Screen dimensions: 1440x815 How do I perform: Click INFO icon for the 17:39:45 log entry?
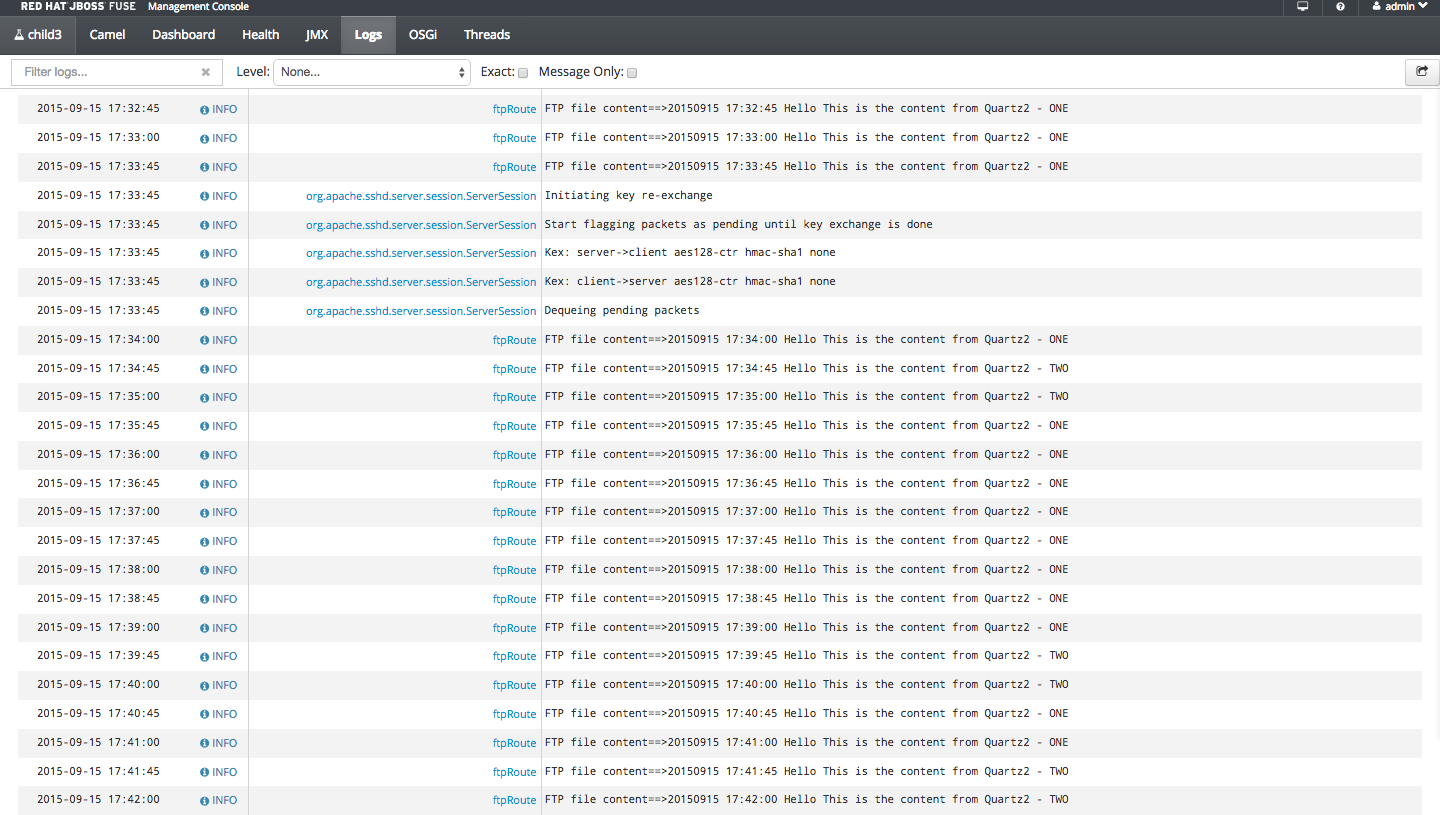pyautogui.click(x=205, y=657)
